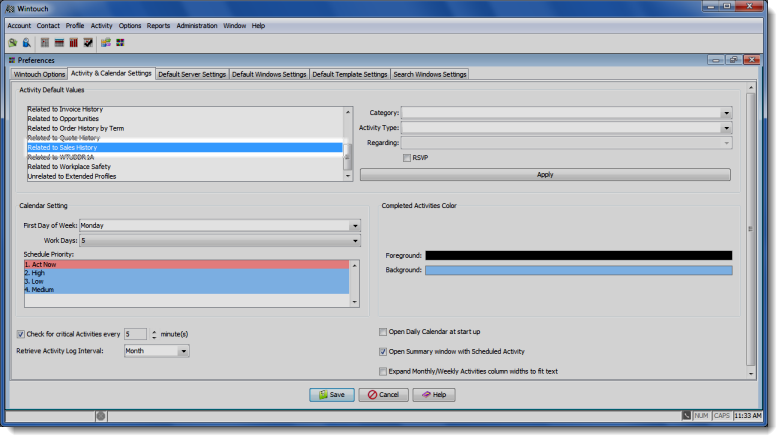Viewport: 783px width, 442px height.
Task: Increase minutes with the stepper up arrow
Action: point(154,332)
